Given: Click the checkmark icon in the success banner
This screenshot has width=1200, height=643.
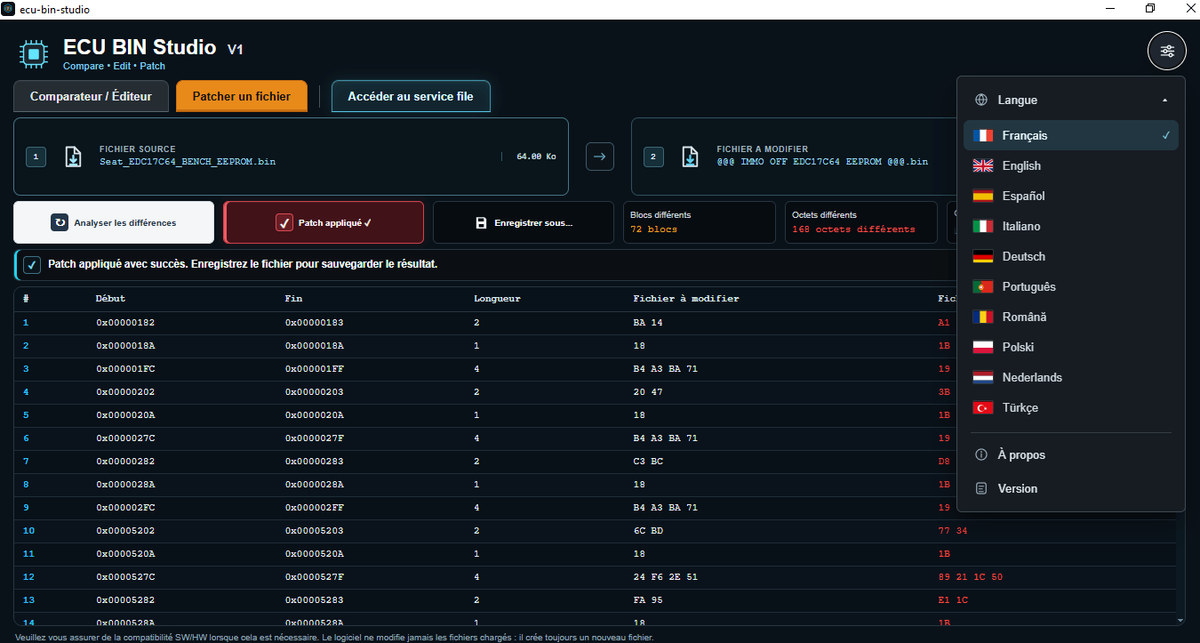Looking at the screenshot, I should click(x=32, y=265).
